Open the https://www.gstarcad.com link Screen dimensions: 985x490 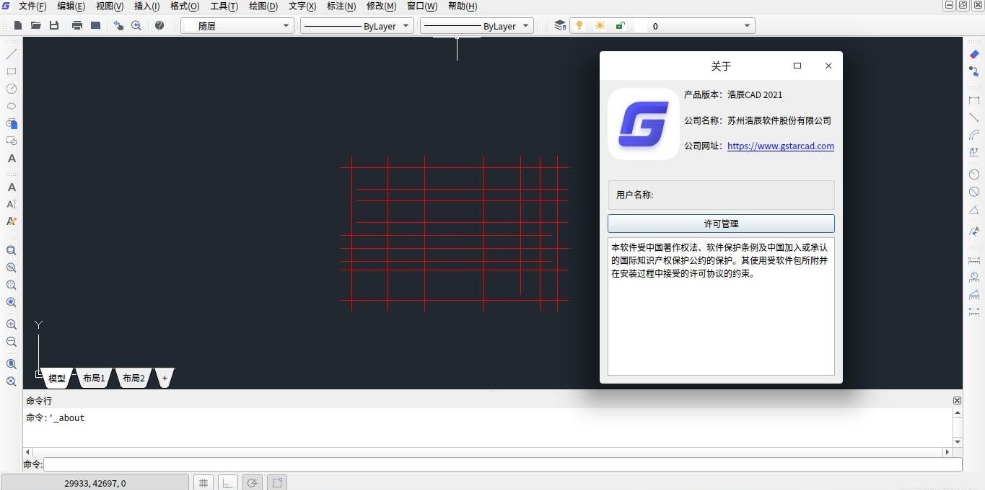pyautogui.click(x=780, y=146)
